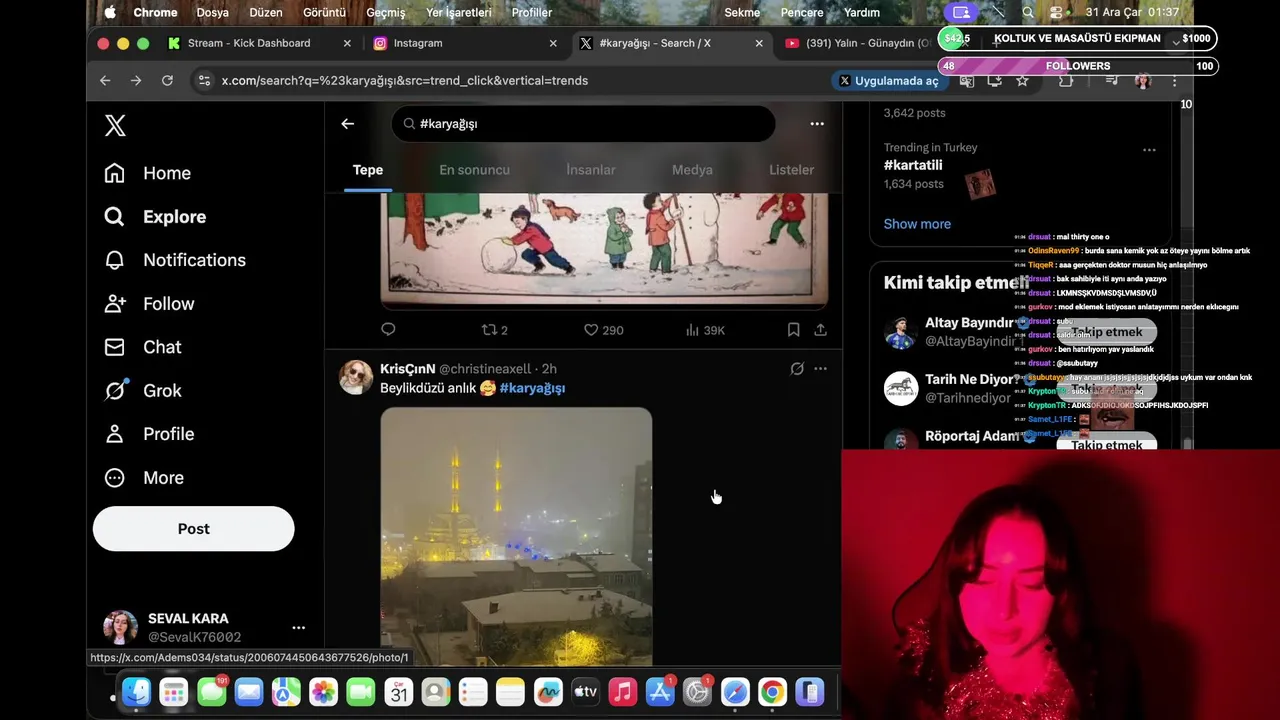This screenshot has height=720, width=1280.
Task: Open Messages from the Dock
Action: pyautogui.click(x=211, y=692)
